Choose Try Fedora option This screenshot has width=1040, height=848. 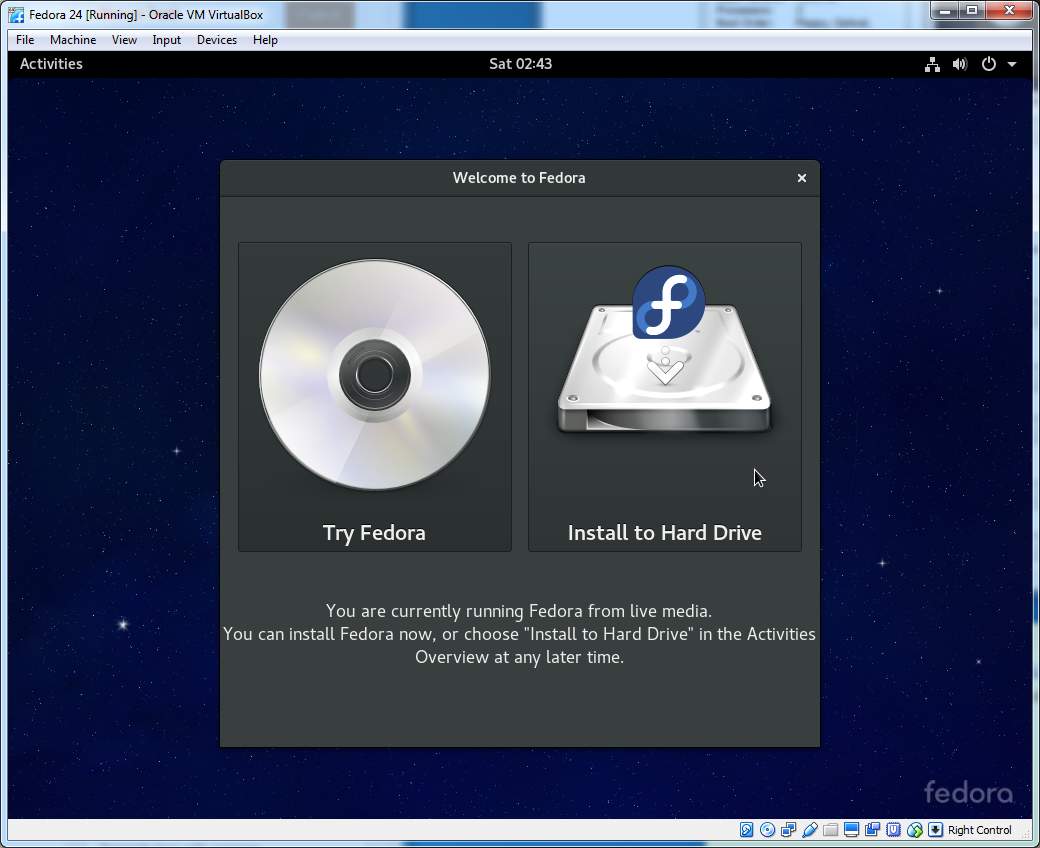pyautogui.click(x=375, y=396)
